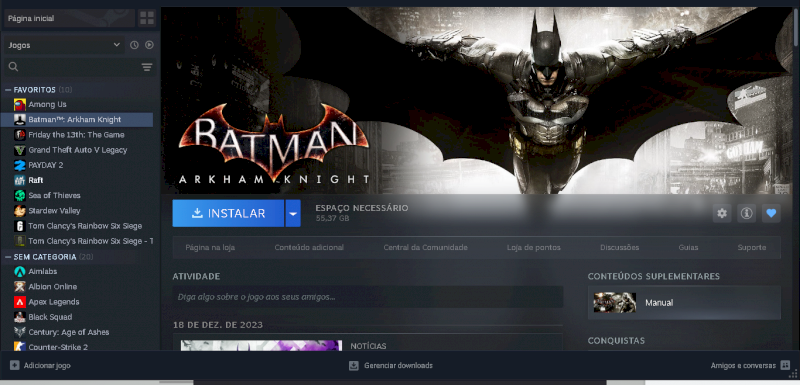
Task: Open the news thumbnail image
Action: pyautogui.click(x=261, y=345)
